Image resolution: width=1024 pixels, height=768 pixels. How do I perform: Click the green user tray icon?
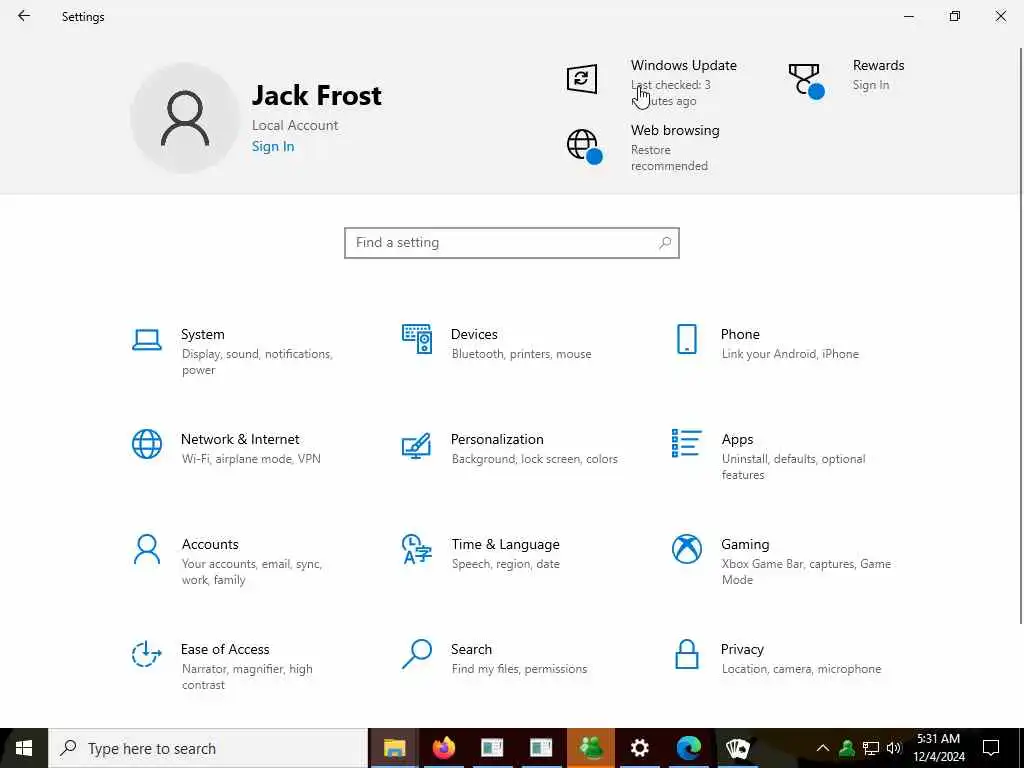pyautogui.click(x=847, y=748)
